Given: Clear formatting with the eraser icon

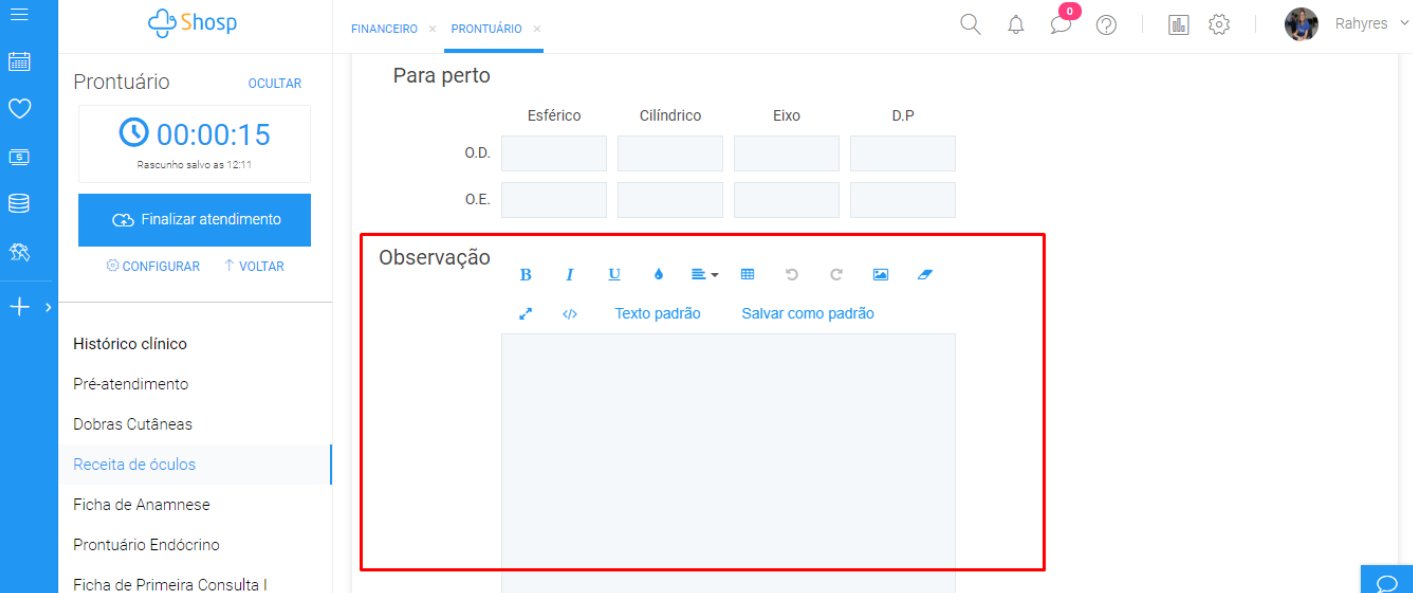Looking at the screenshot, I should (x=924, y=275).
